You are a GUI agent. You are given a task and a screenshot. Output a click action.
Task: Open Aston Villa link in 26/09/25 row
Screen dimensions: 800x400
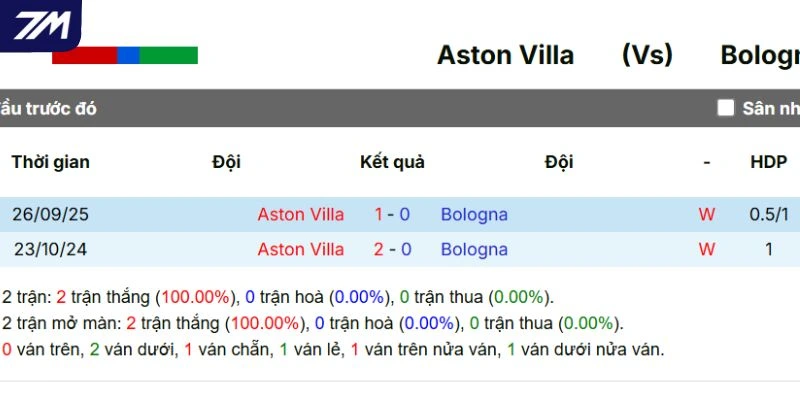[x=301, y=214]
